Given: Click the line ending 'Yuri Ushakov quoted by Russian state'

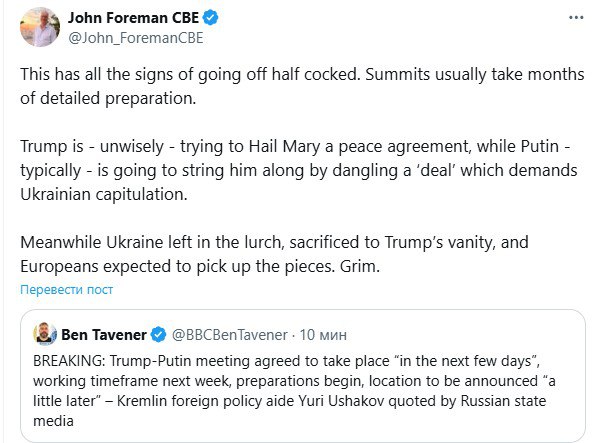Looking at the screenshot, I should (289, 401).
